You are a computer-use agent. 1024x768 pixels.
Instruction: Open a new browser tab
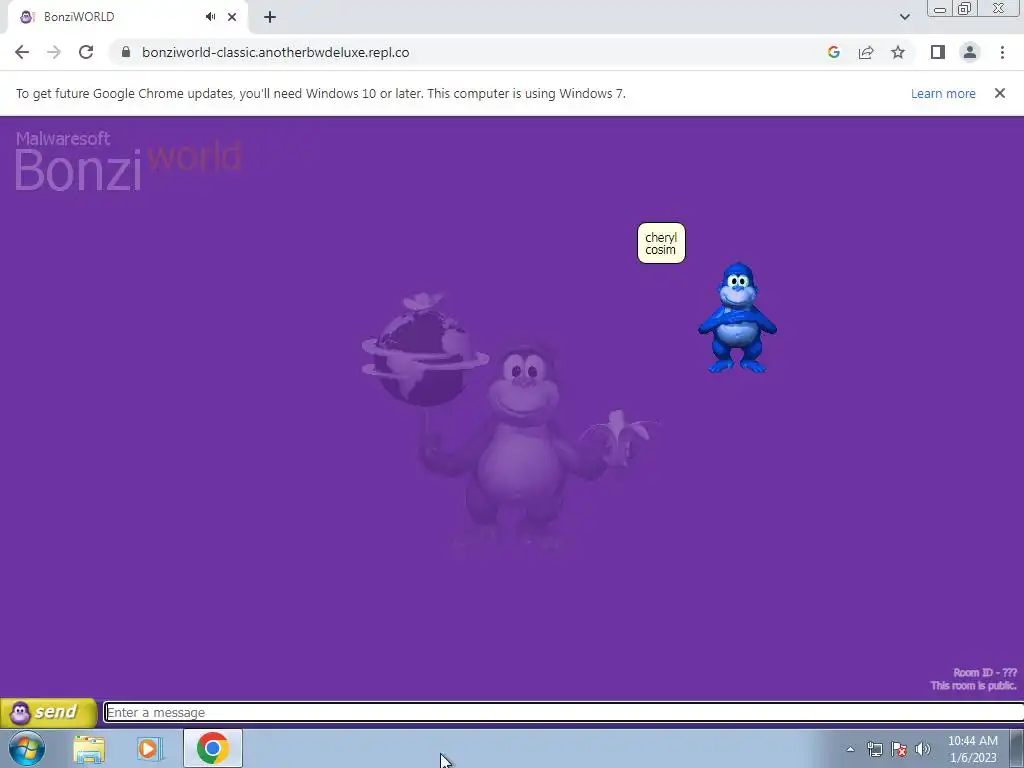[x=270, y=17]
